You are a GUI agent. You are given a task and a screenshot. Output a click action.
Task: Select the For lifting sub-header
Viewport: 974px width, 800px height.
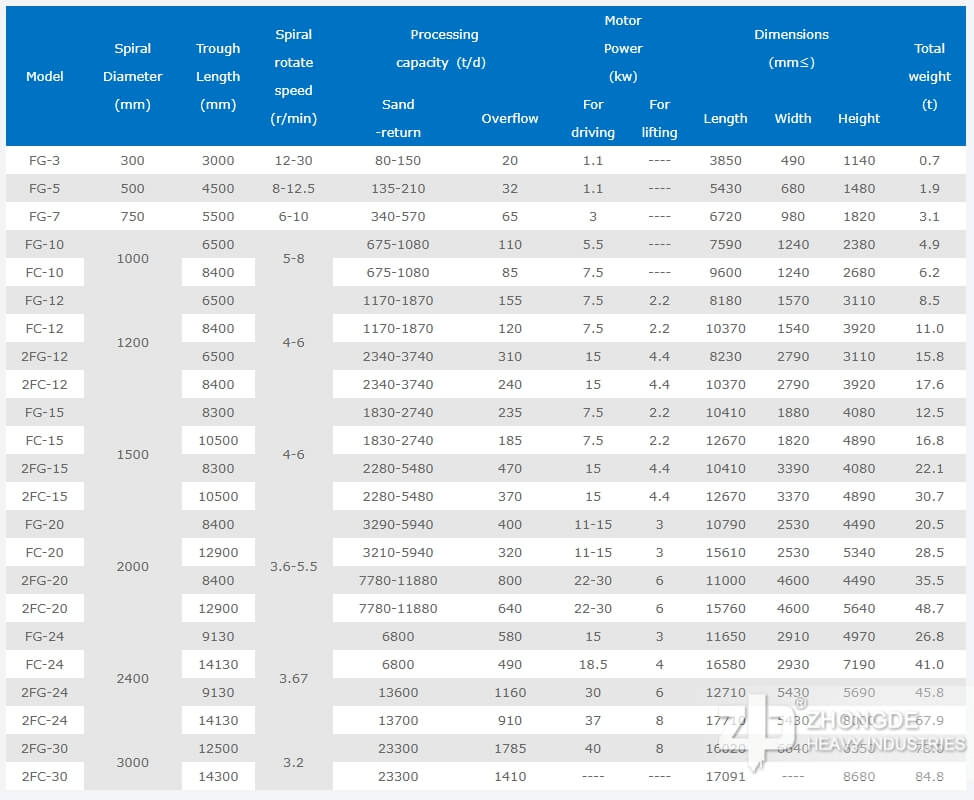(659, 118)
